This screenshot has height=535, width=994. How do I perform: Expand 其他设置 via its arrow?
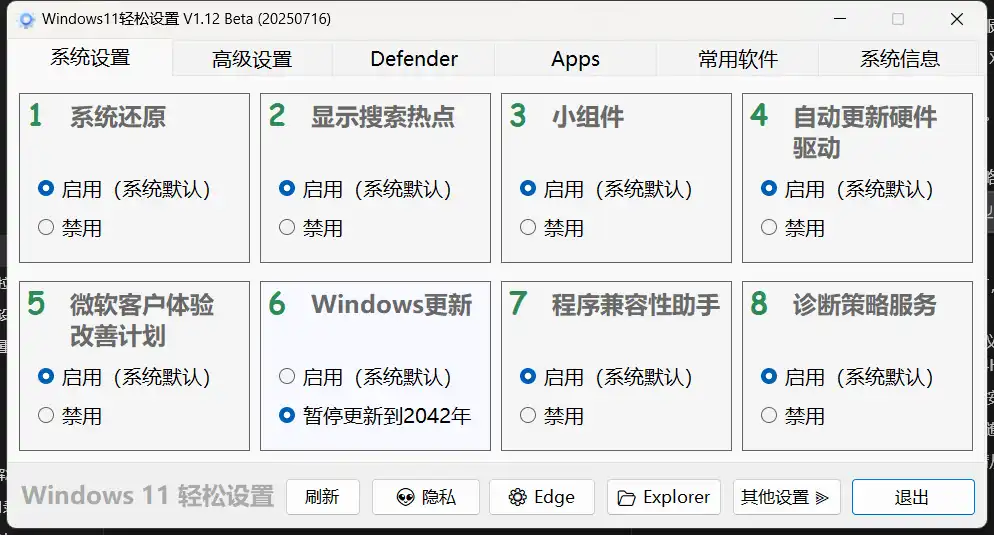822,498
